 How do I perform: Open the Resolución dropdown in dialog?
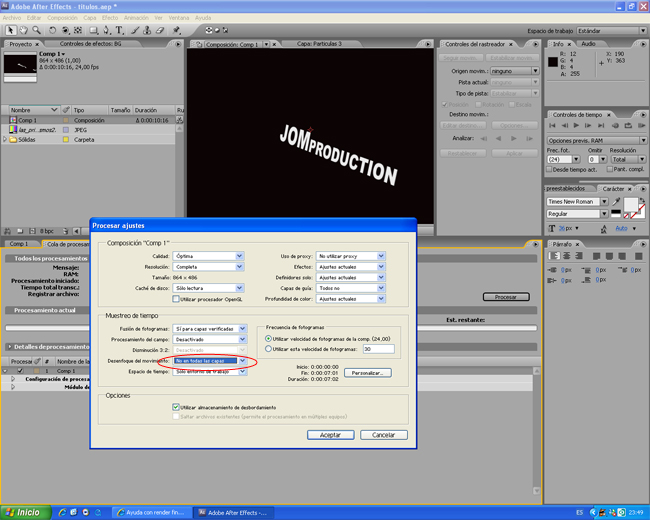pos(209,267)
